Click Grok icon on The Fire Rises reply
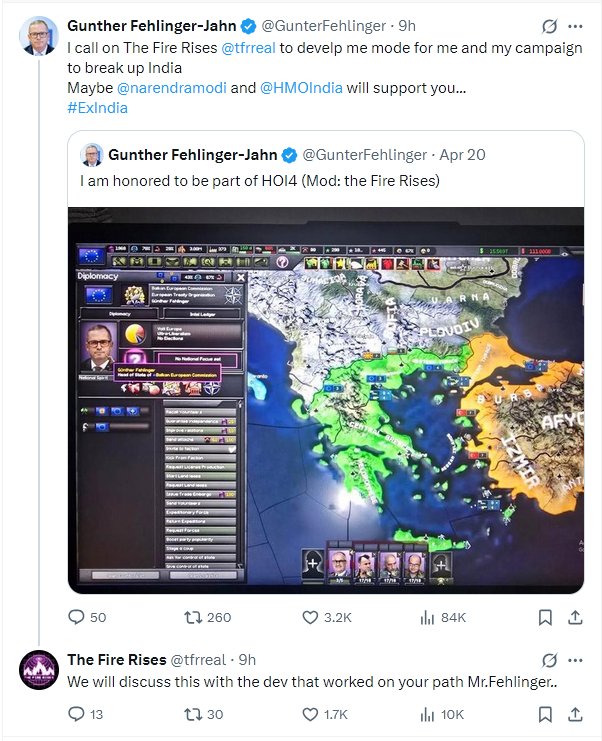The image size is (602, 741). tap(549, 660)
